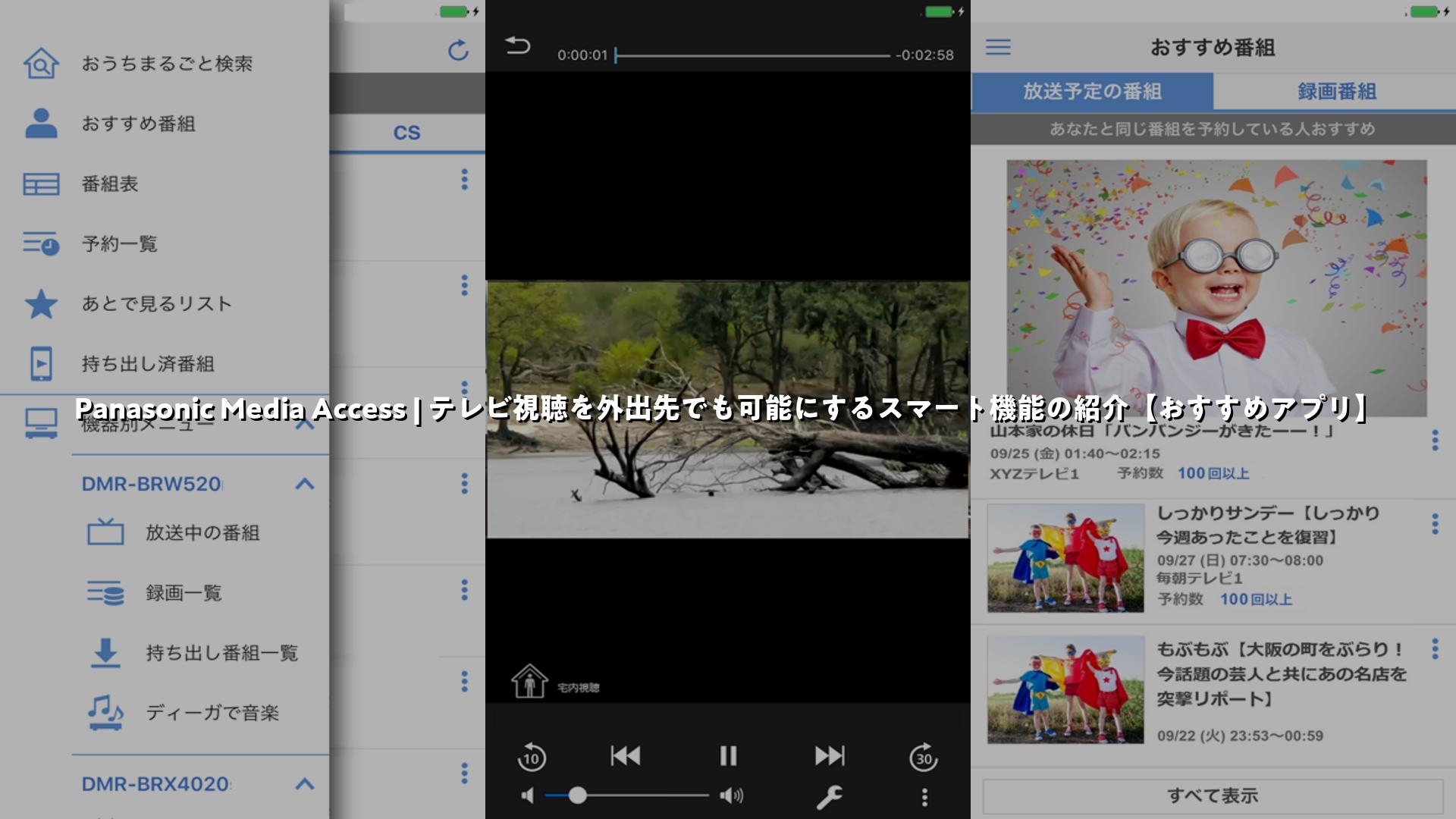Rewind 10 seconds in the player

tap(532, 756)
